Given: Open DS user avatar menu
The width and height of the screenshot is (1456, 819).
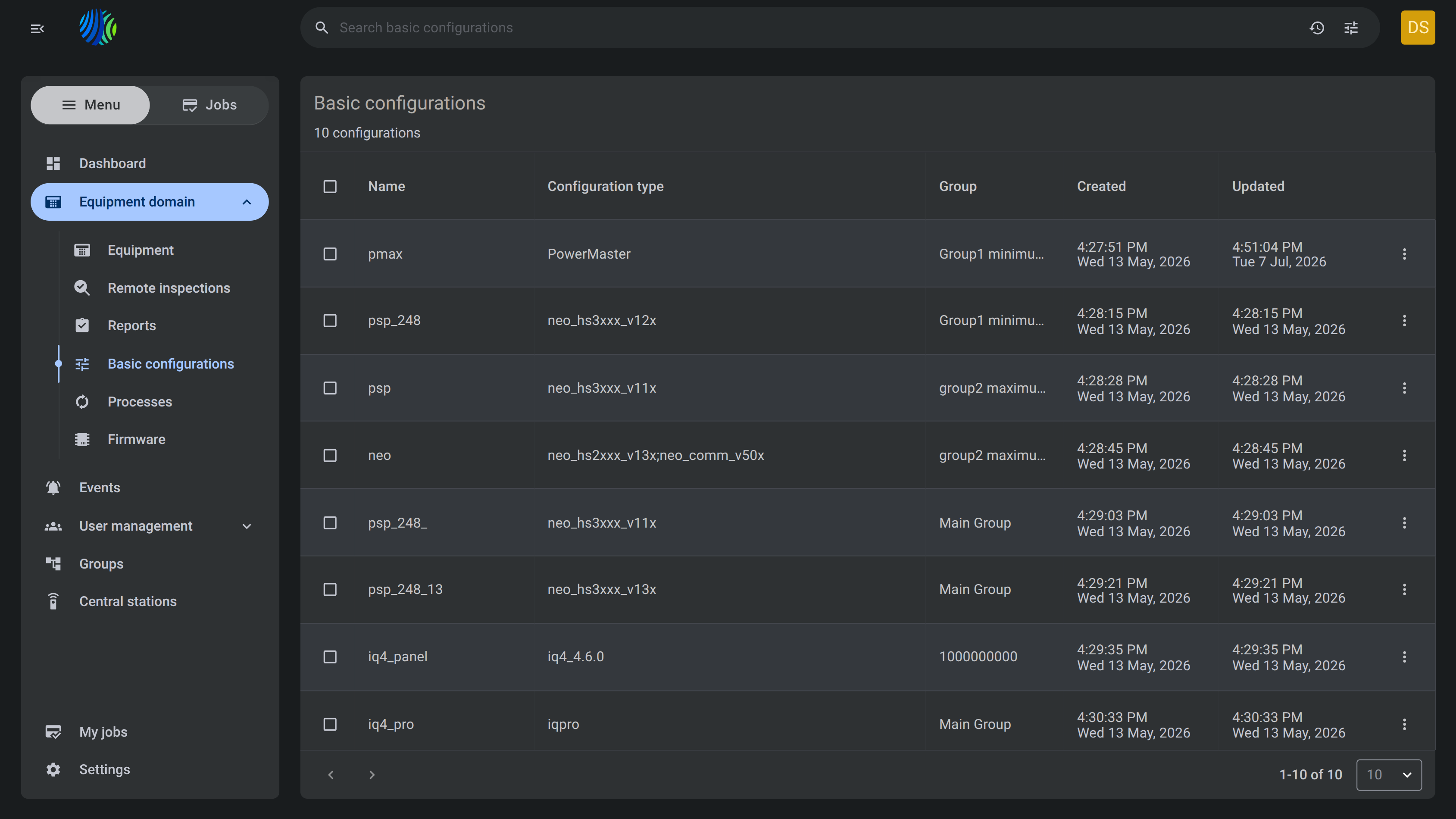Looking at the screenshot, I should pyautogui.click(x=1418, y=27).
